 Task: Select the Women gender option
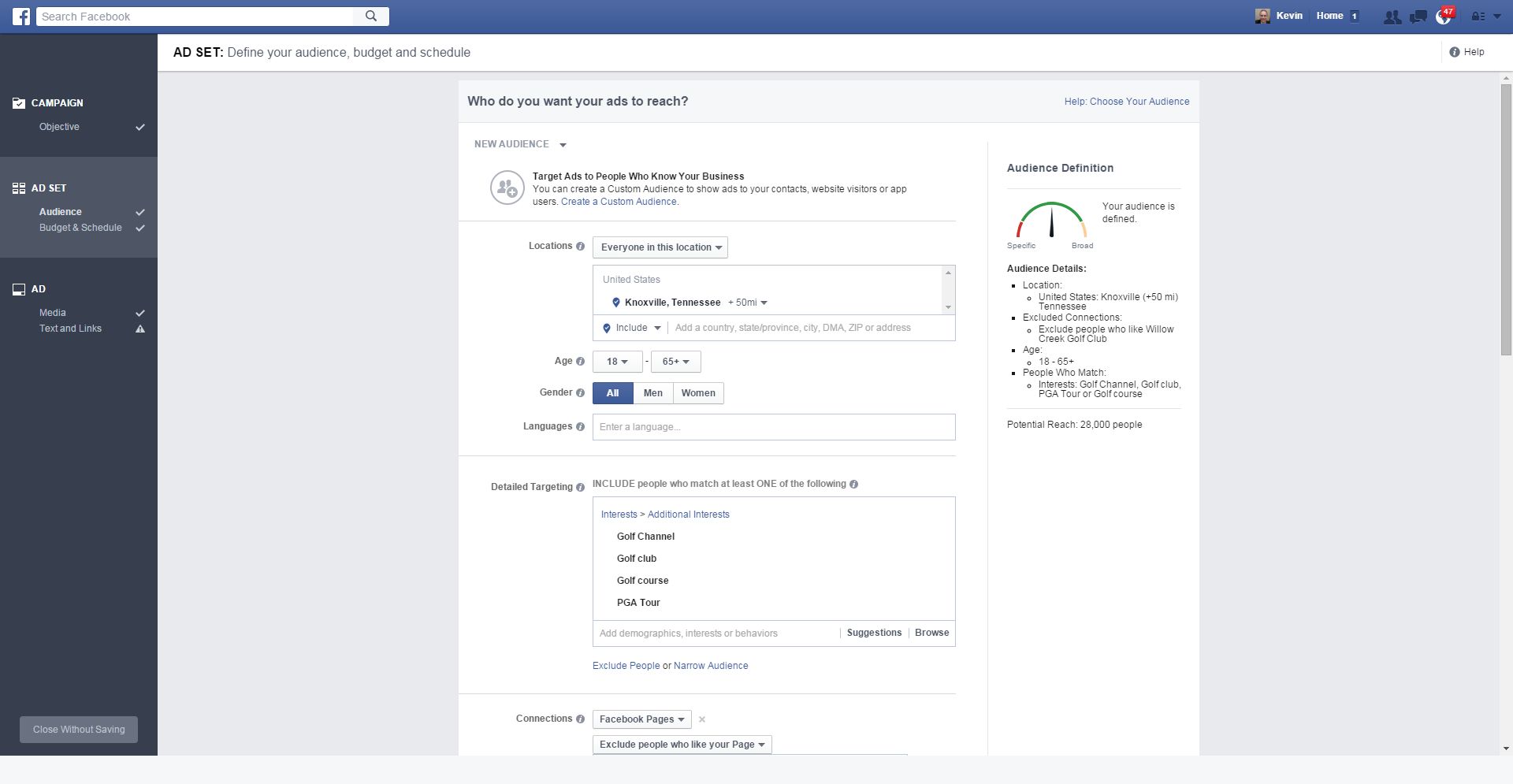698,393
